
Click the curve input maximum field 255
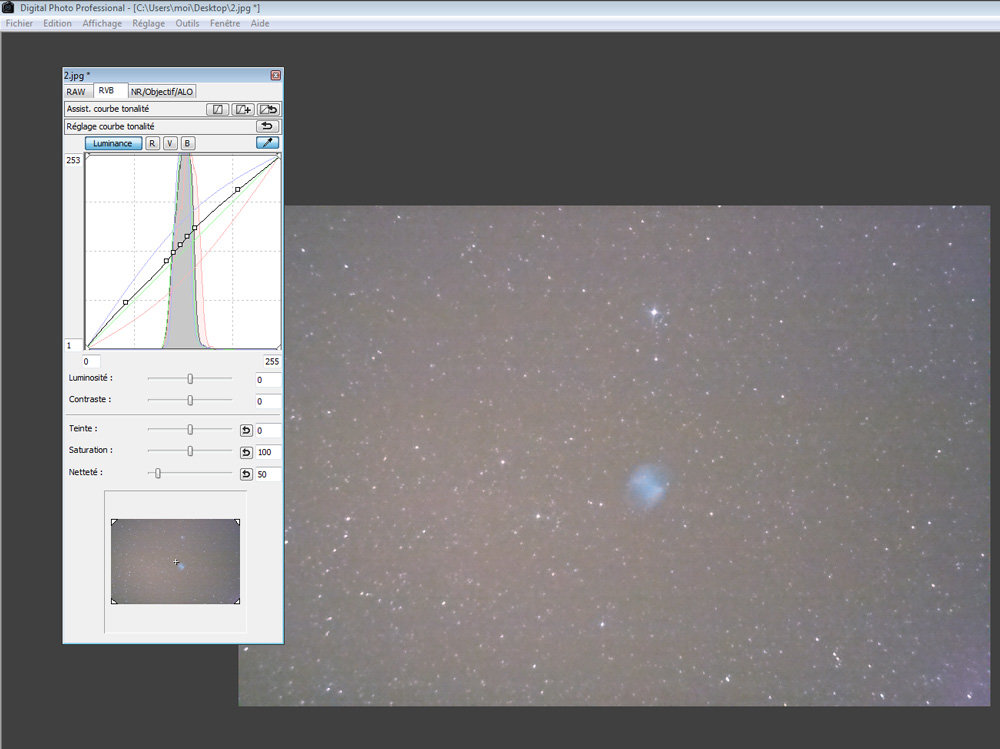(x=272, y=362)
